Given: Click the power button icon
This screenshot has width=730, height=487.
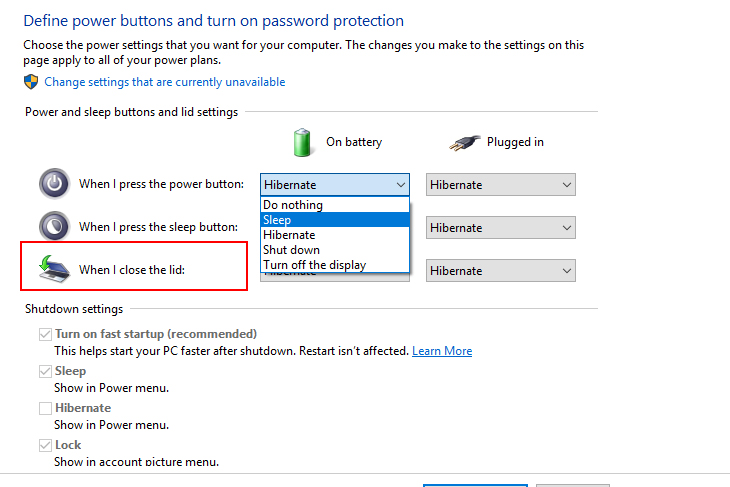Looking at the screenshot, I should [x=55, y=184].
